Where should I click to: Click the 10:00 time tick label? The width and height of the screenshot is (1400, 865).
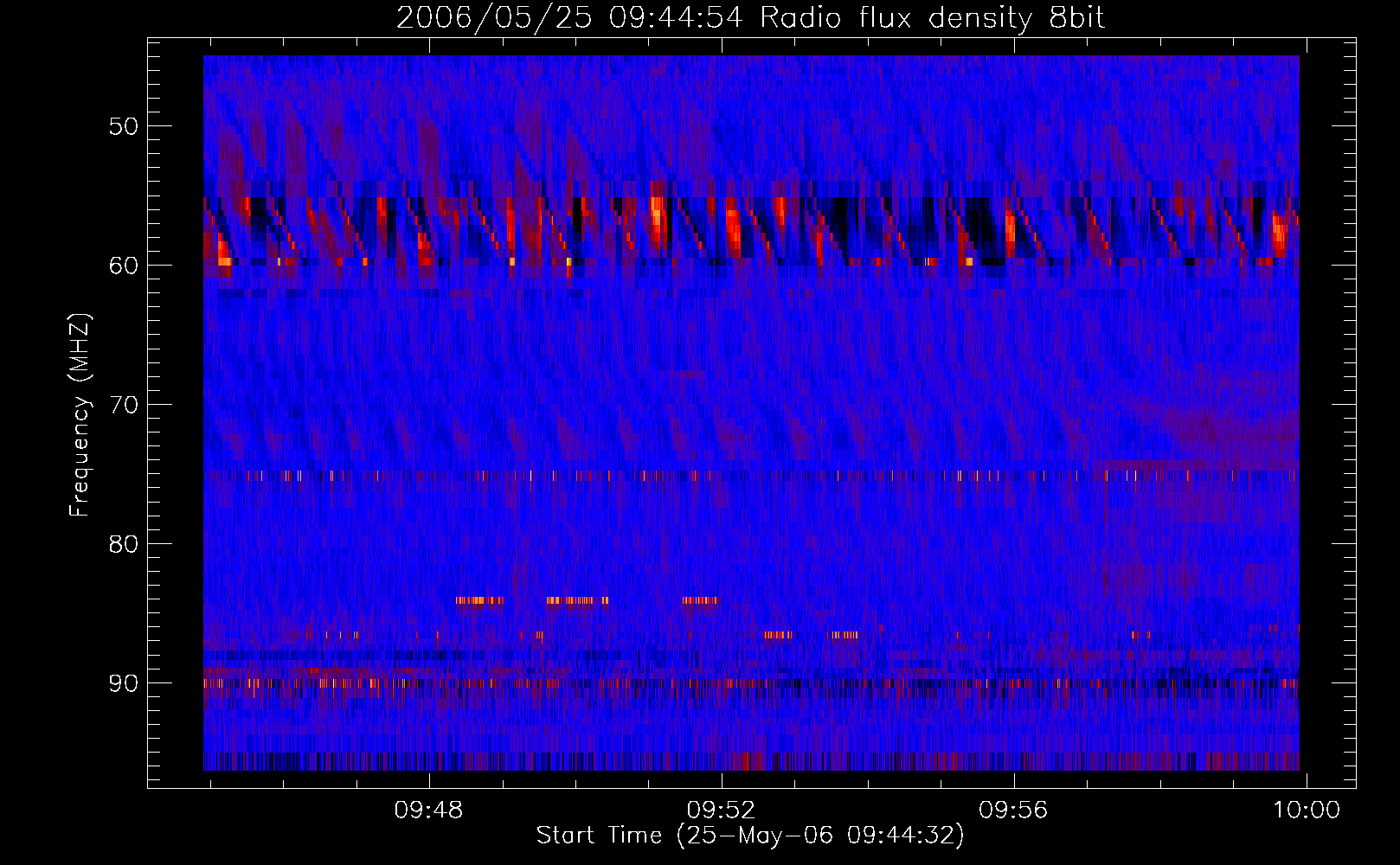[x=1306, y=811]
